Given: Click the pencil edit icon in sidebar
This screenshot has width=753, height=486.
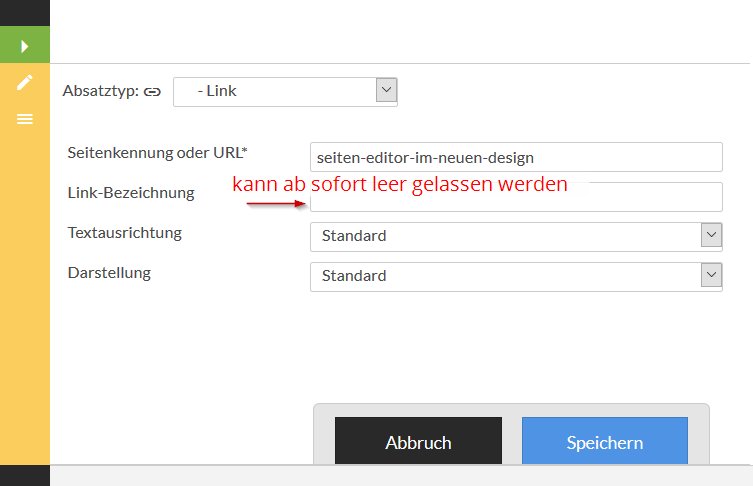Looking at the screenshot, I should pyautogui.click(x=24, y=82).
